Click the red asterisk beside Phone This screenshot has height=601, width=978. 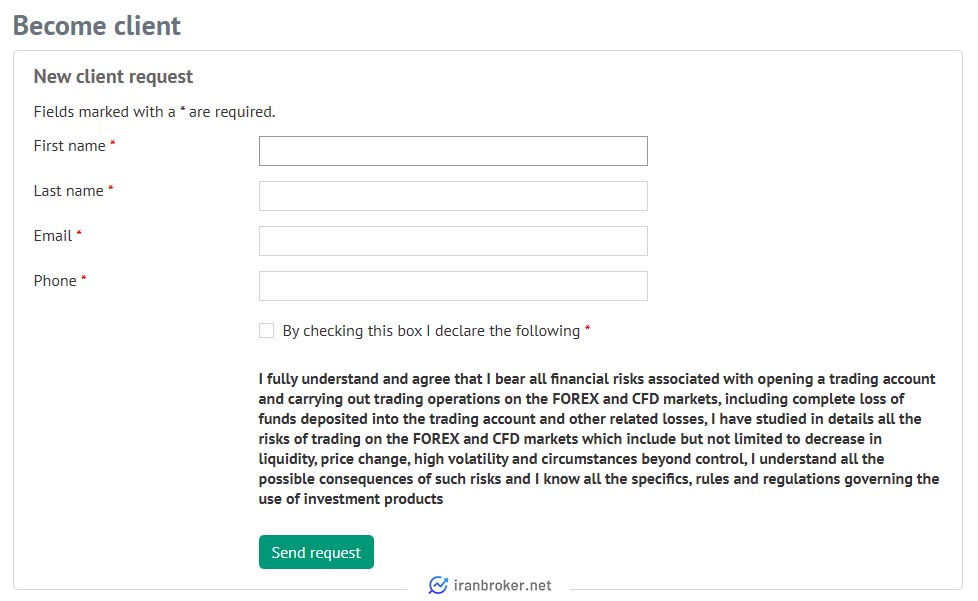click(x=84, y=277)
